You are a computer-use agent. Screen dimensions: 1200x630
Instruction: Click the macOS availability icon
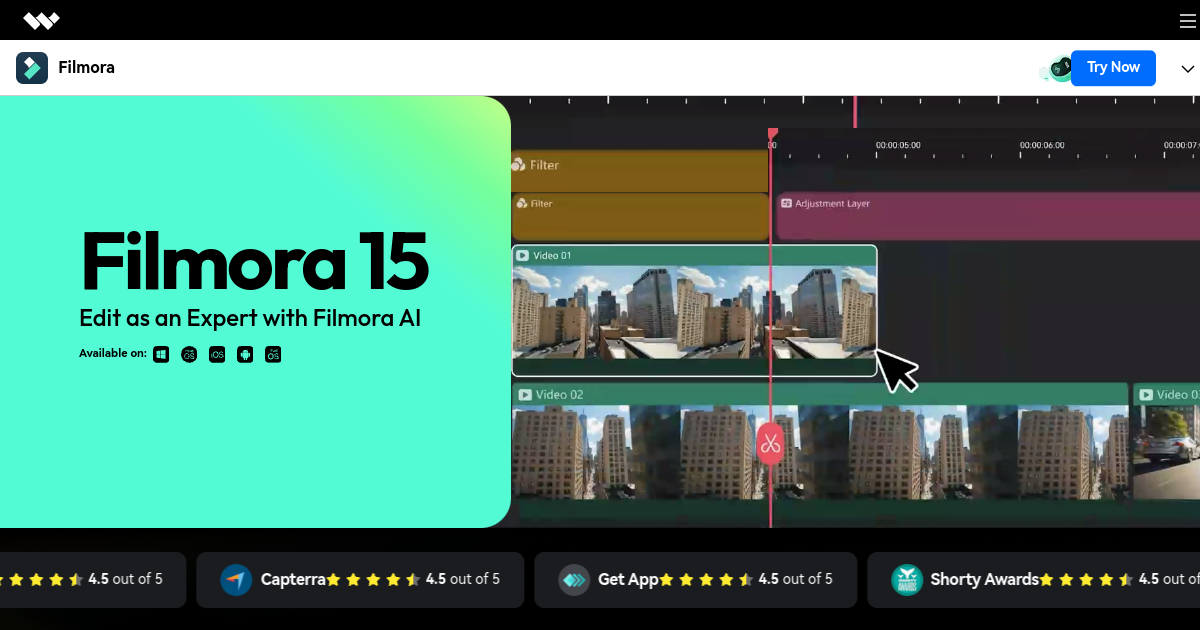tap(189, 354)
